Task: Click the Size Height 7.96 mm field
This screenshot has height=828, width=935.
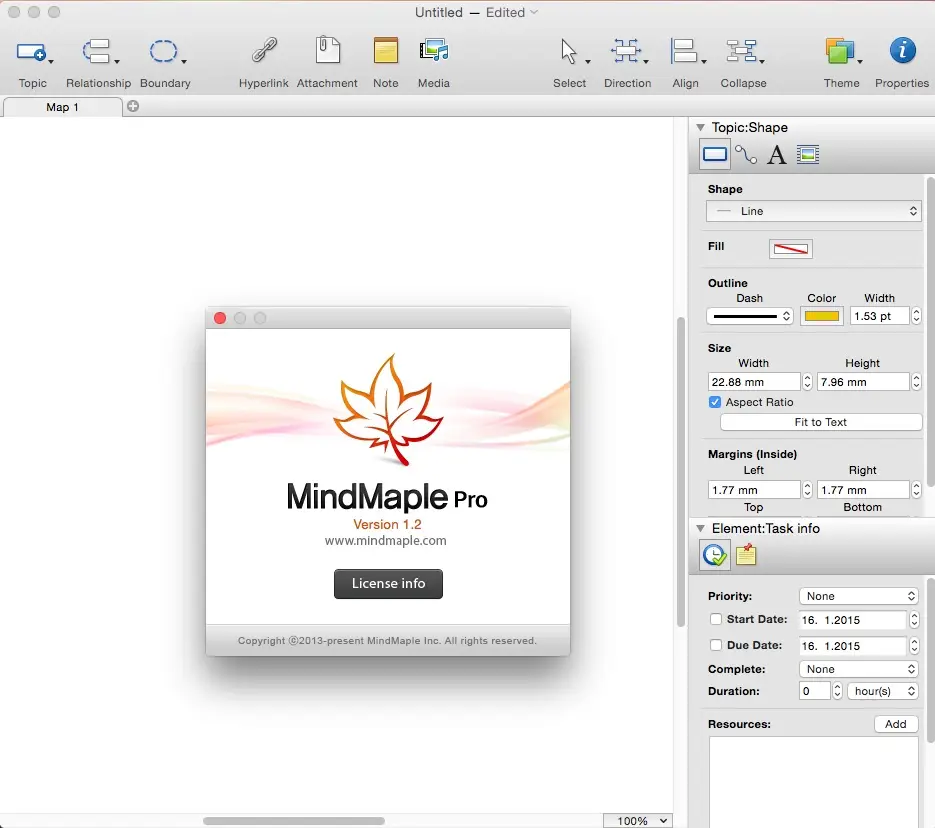Action: 863,382
